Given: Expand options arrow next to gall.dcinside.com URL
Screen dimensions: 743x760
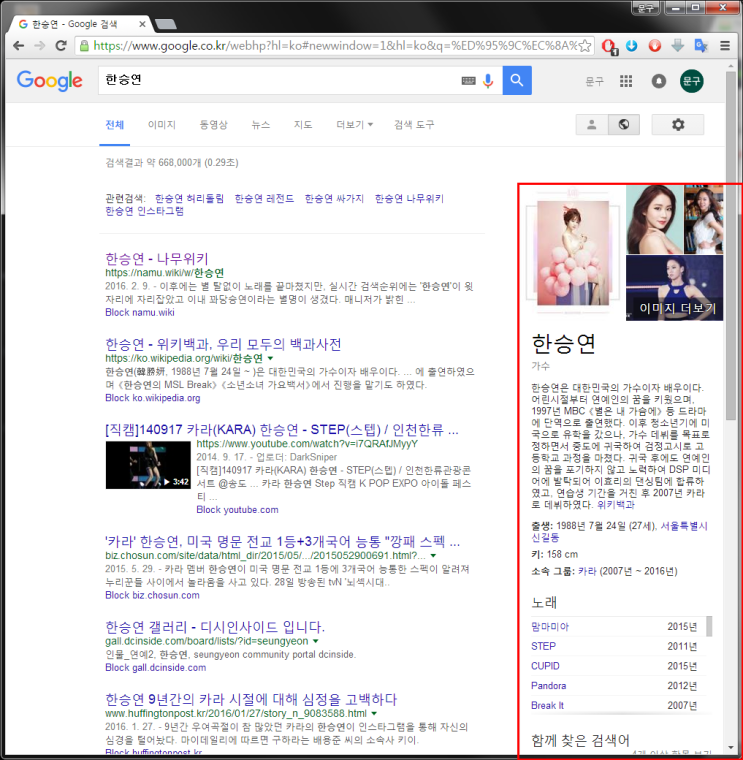Looking at the screenshot, I should (x=316, y=641).
